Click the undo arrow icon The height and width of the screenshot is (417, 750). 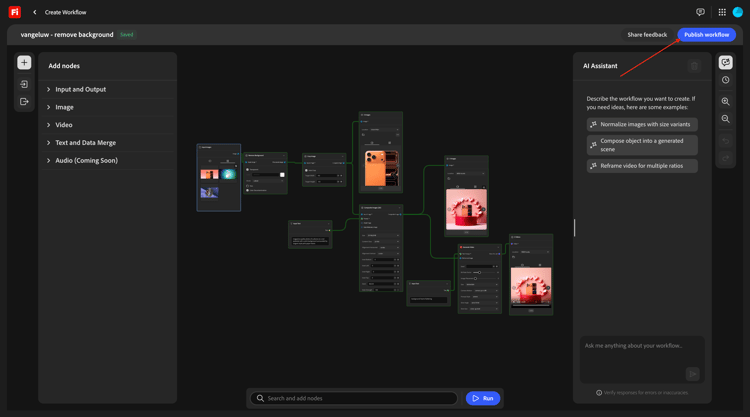click(726, 141)
